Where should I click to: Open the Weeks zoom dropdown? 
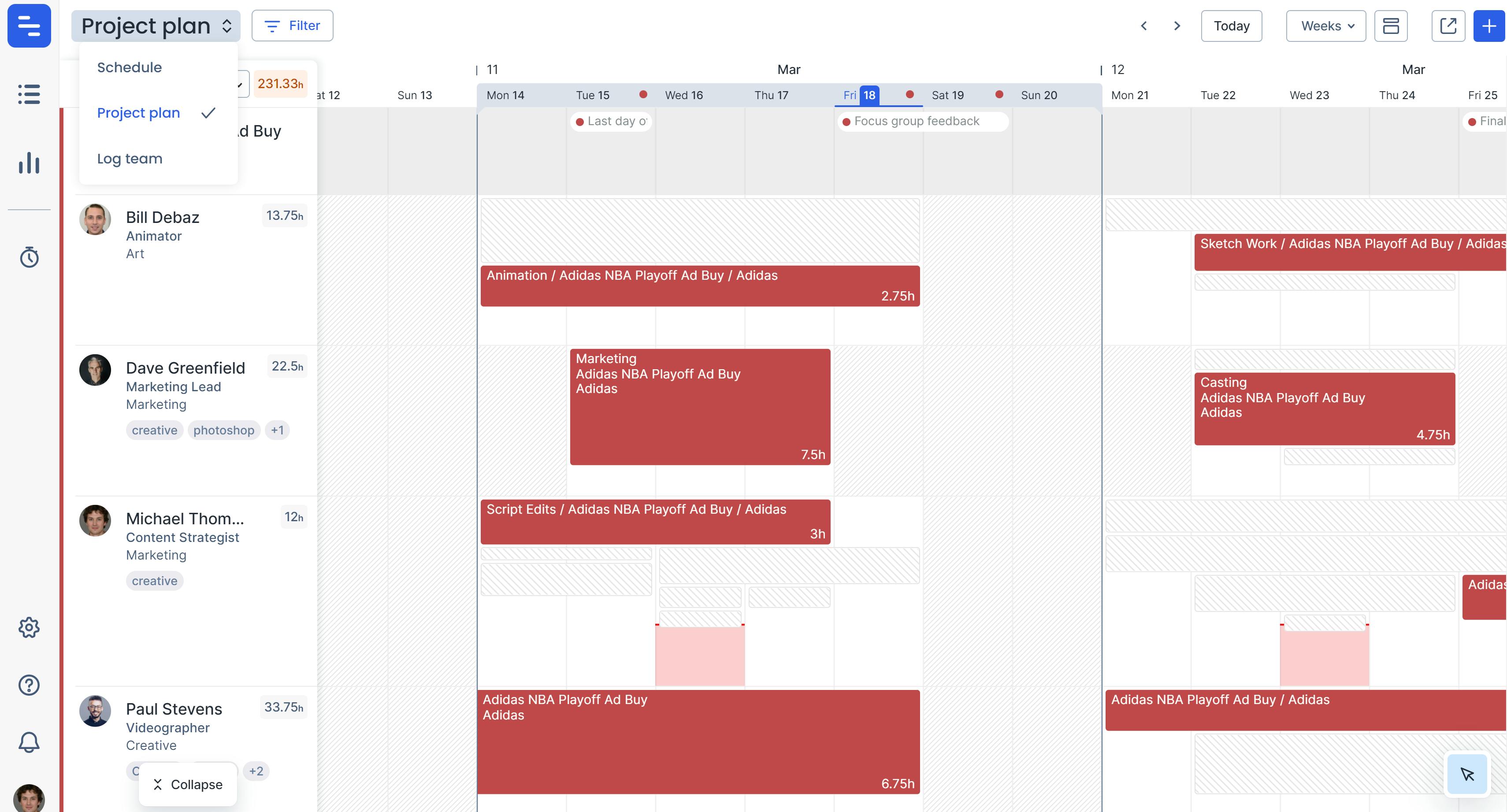1325,26
